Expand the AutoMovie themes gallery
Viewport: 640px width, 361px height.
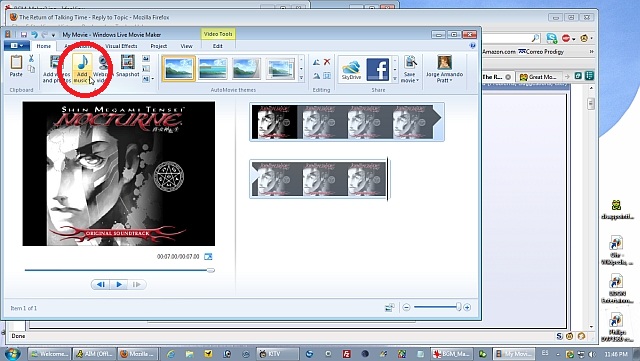pyautogui.click(x=301, y=78)
